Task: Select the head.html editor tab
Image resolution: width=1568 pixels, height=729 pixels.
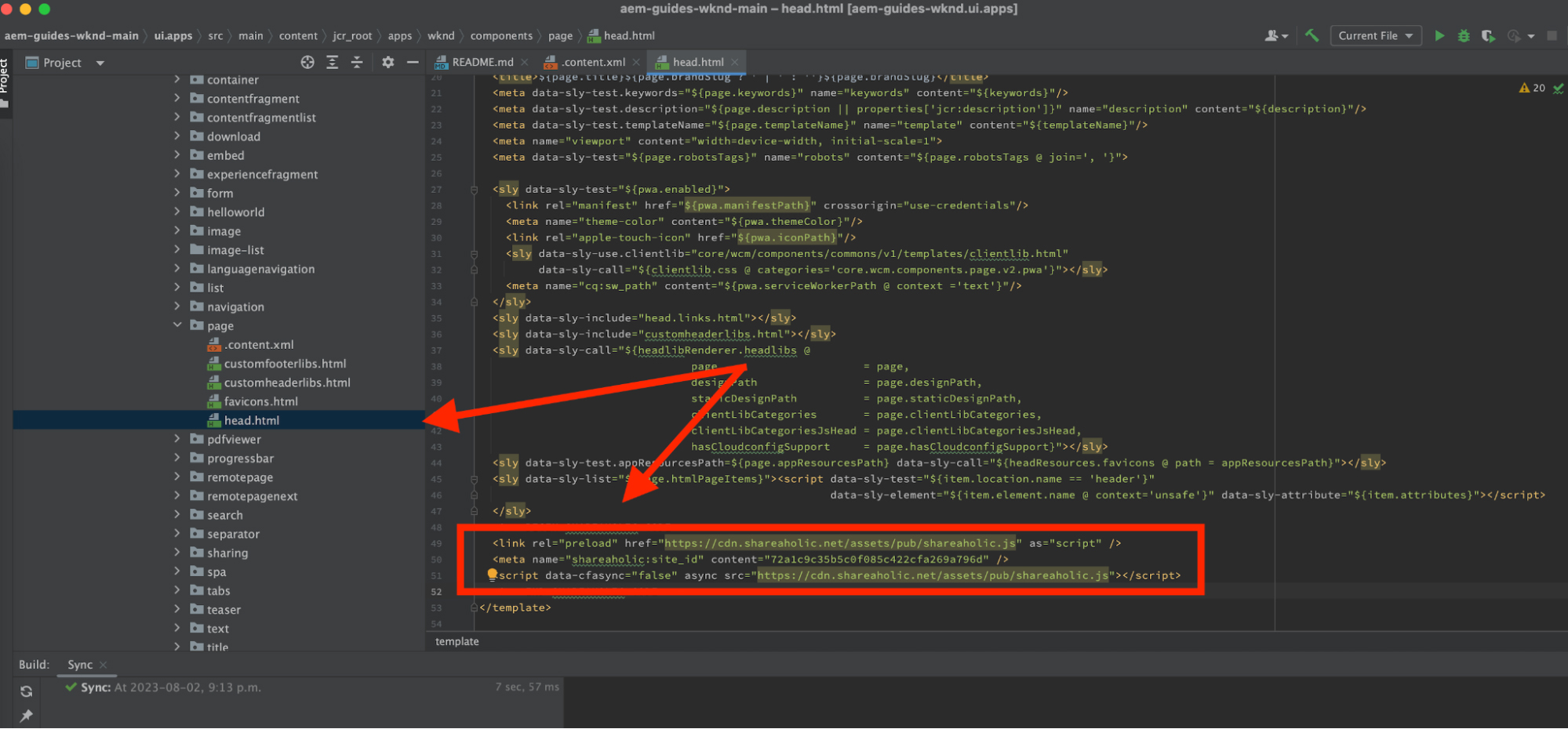Action: (697, 62)
